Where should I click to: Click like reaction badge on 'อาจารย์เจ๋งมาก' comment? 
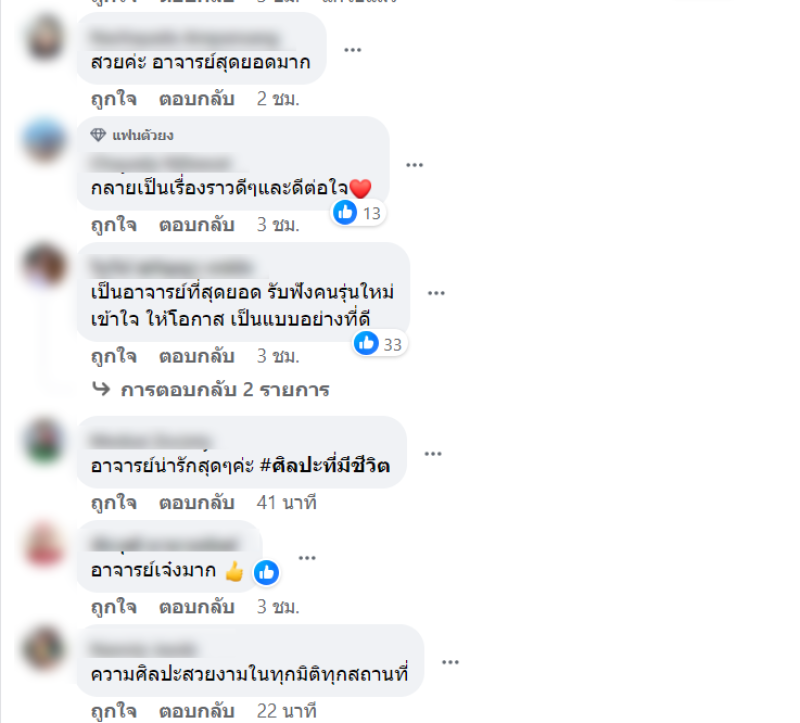(x=266, y=573)
